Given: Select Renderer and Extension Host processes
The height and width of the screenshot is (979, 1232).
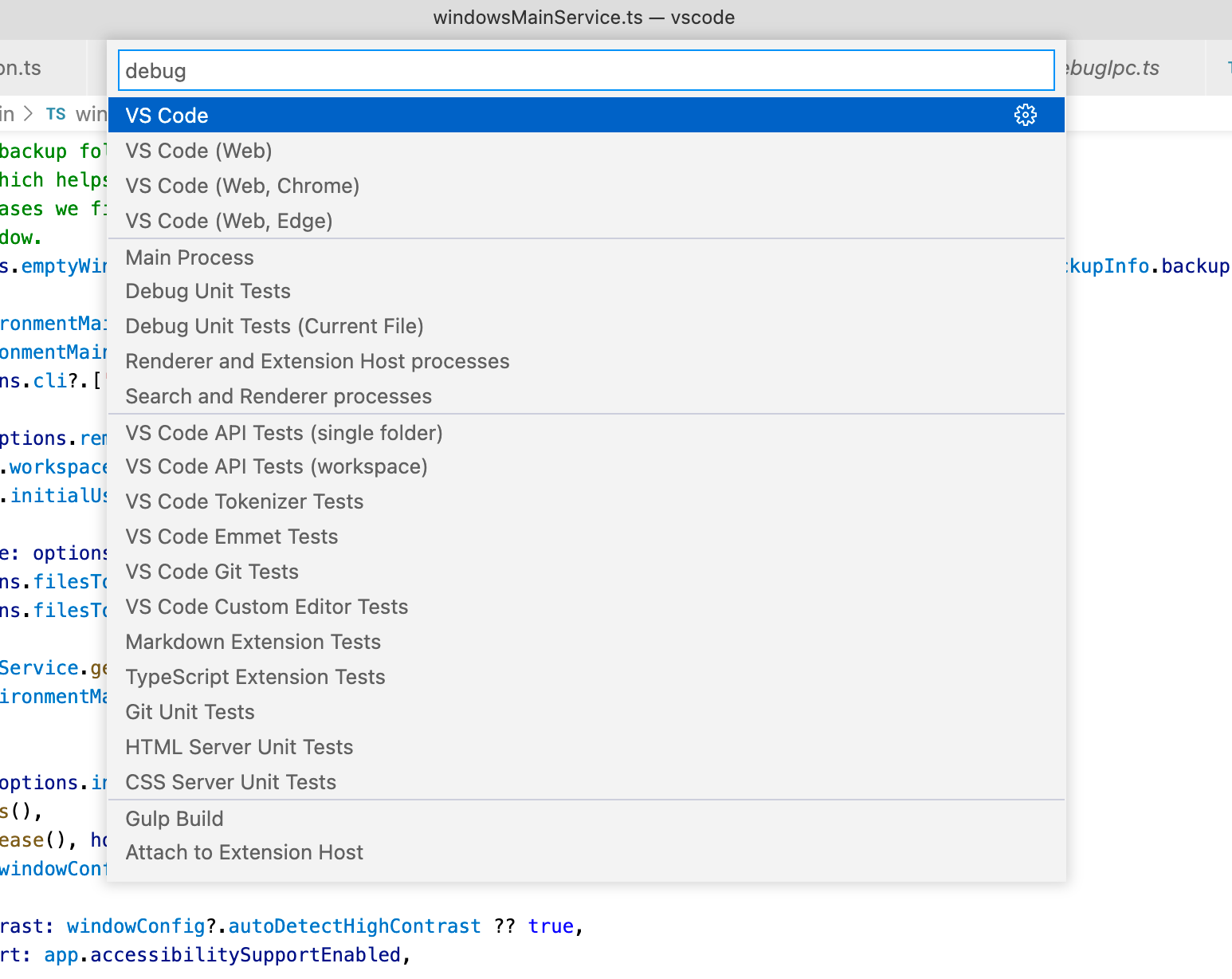Looking at the screenshot, I should tap(317, 361).
